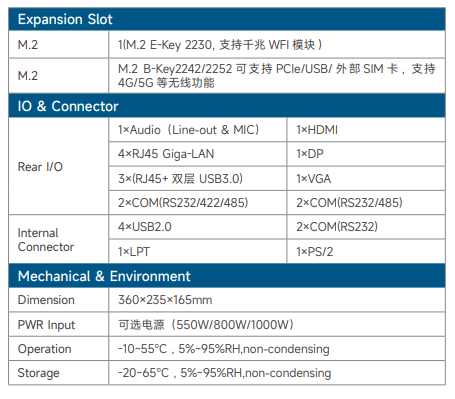This screenshot has width=455, height=399.
Task: Click the Mechanical & Environment header
Action: [227, 276]
